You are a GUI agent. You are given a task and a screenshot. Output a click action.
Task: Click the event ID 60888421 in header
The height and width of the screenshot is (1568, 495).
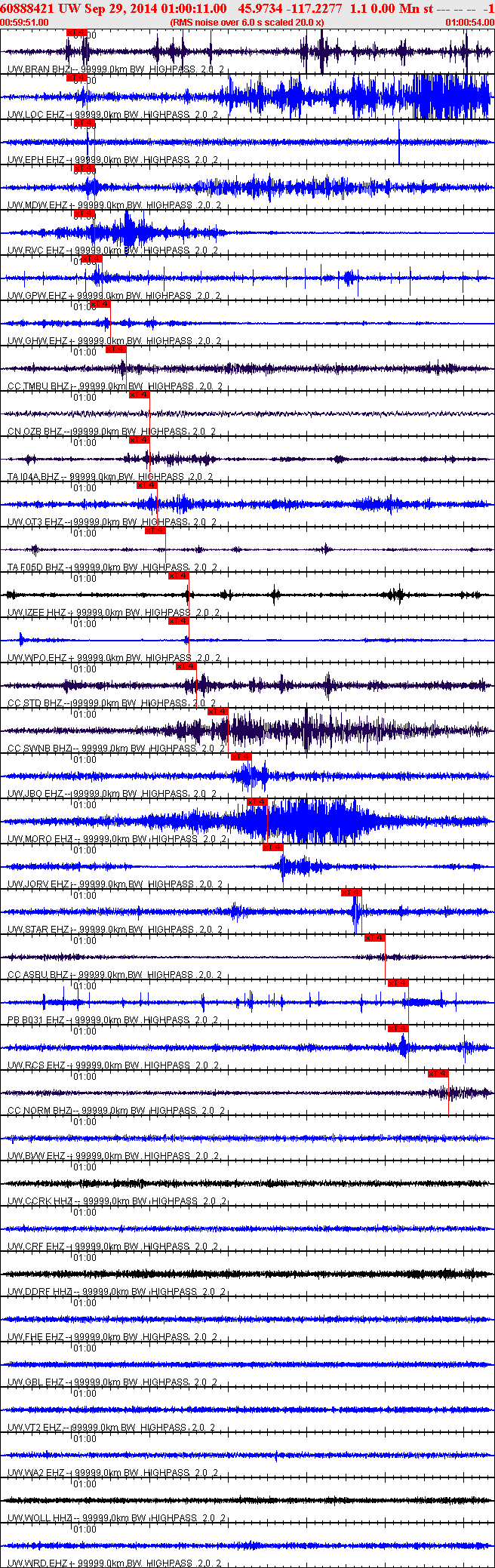26,8
